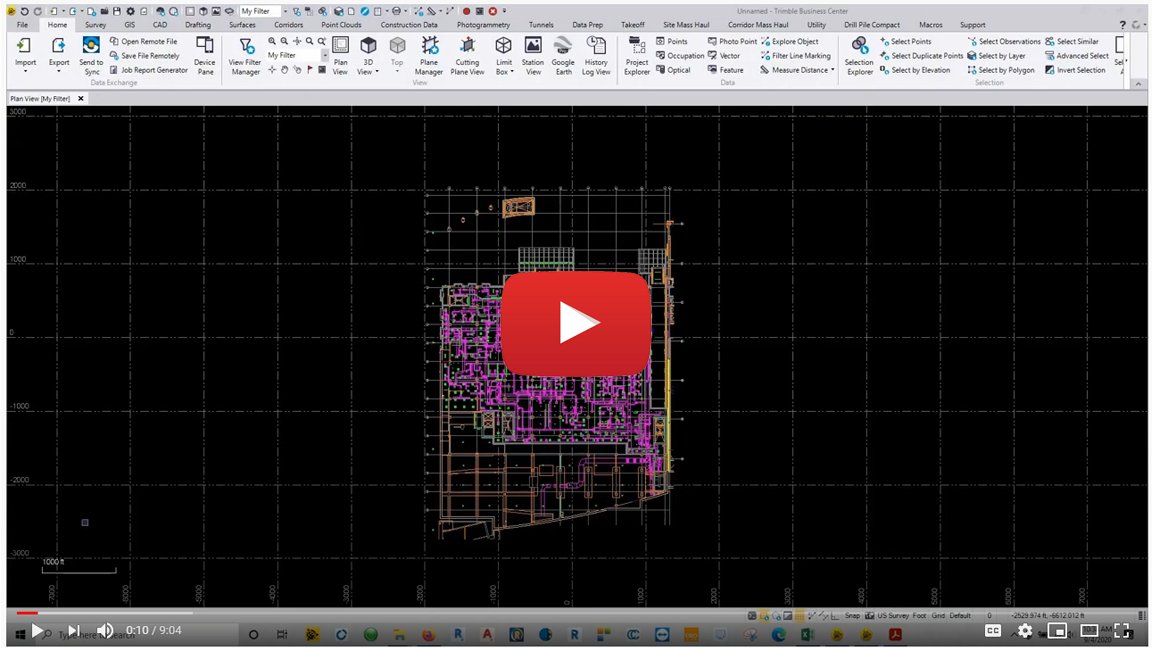The height and width of the screenshot is (648, 1152).
Task: Open Send to Sync tool
Action: (x=91, y=55)
